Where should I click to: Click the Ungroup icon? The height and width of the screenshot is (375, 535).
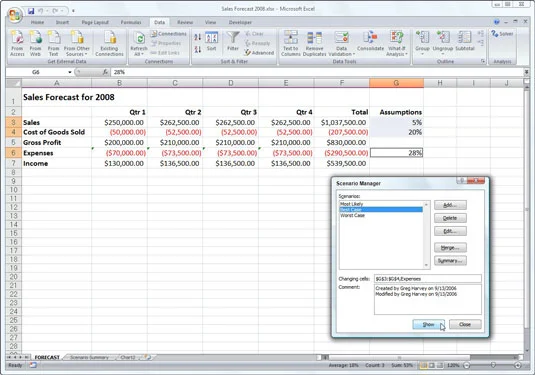click(x=443, y=38)
